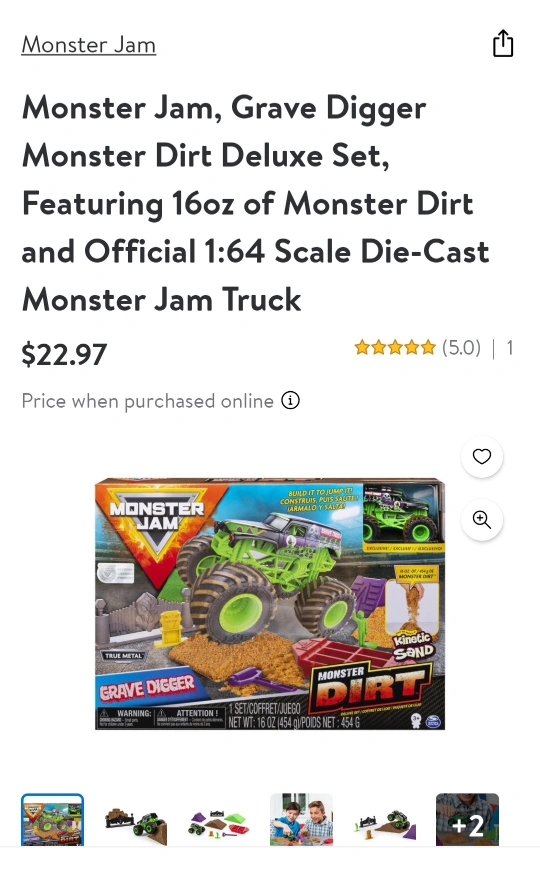
Task: Select thumbnail of truck on dirt ramp
Action: coord(136,820)
